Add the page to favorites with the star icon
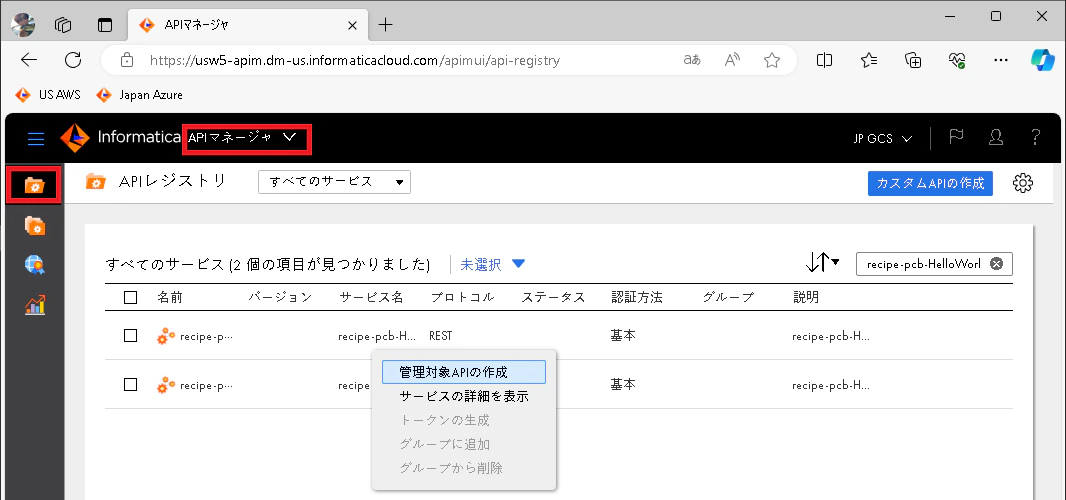Image resolution: width=1066 pixels, height=500 pixels. (x=772, y=61)
